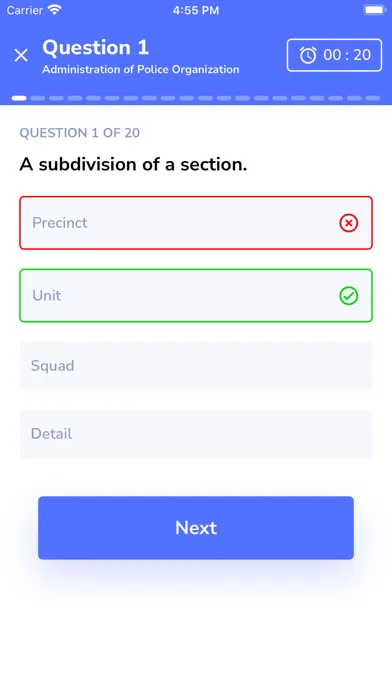Close the quiz with the X icon
392x696 pixels.
21,55
